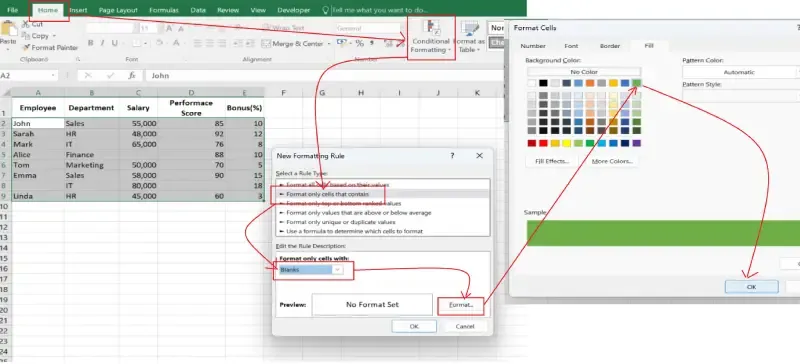Expand the Merge & Center dropdown arrow
The width and height of the screenshot is (800, 364).
[x=329, y=44]
